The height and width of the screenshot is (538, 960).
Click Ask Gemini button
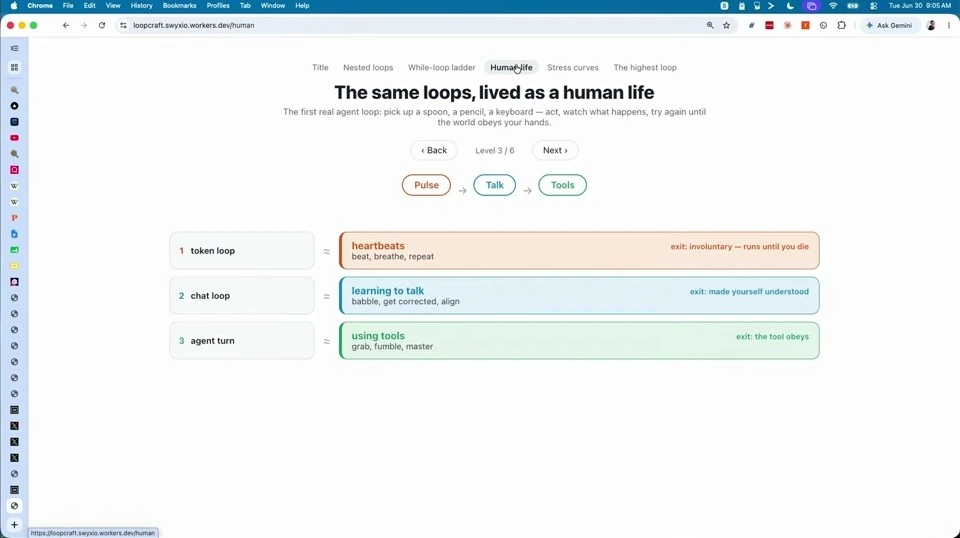point(889,25)
